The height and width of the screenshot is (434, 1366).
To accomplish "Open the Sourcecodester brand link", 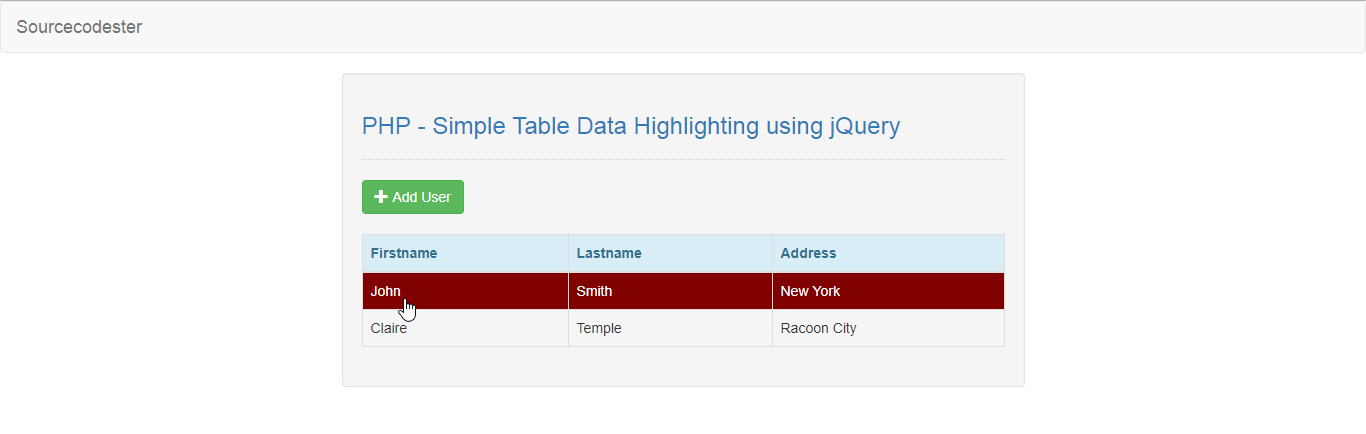I will 79,27.
